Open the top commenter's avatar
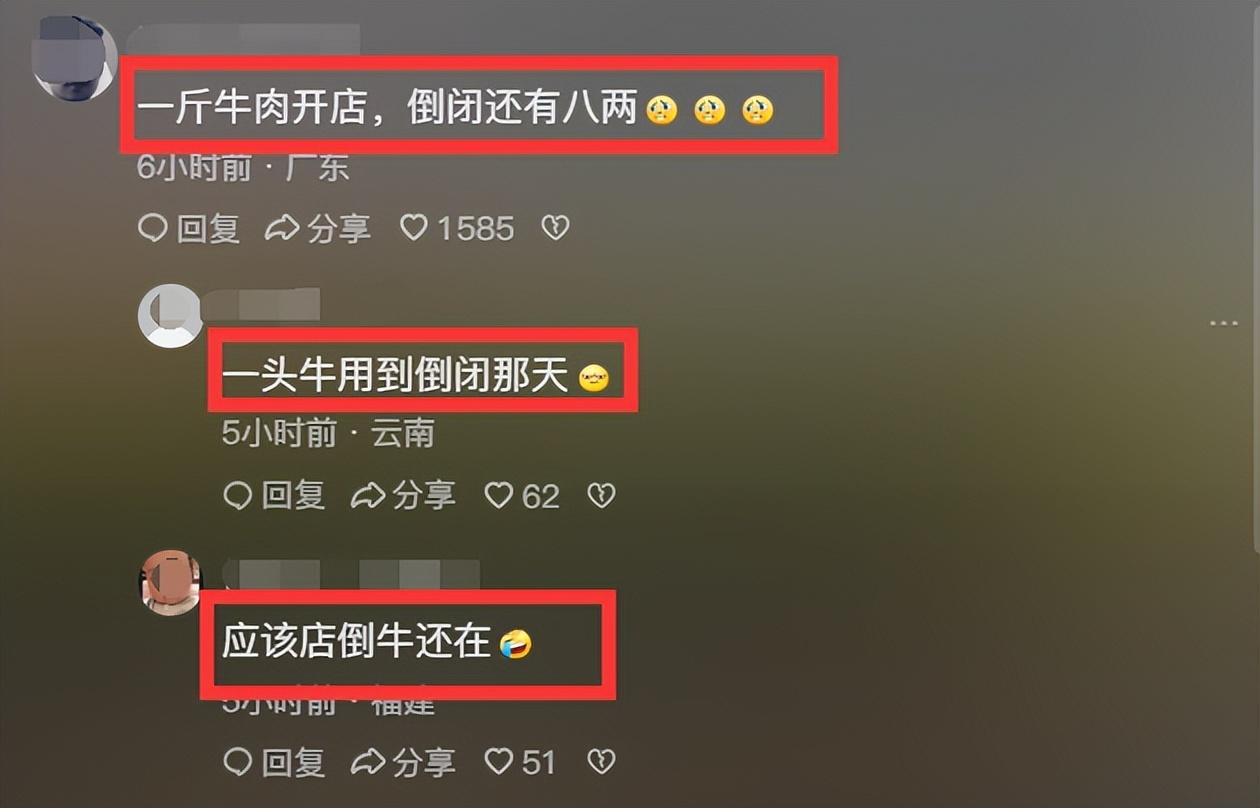Viewport: 1260px width, 808px height. coord(75,58)
